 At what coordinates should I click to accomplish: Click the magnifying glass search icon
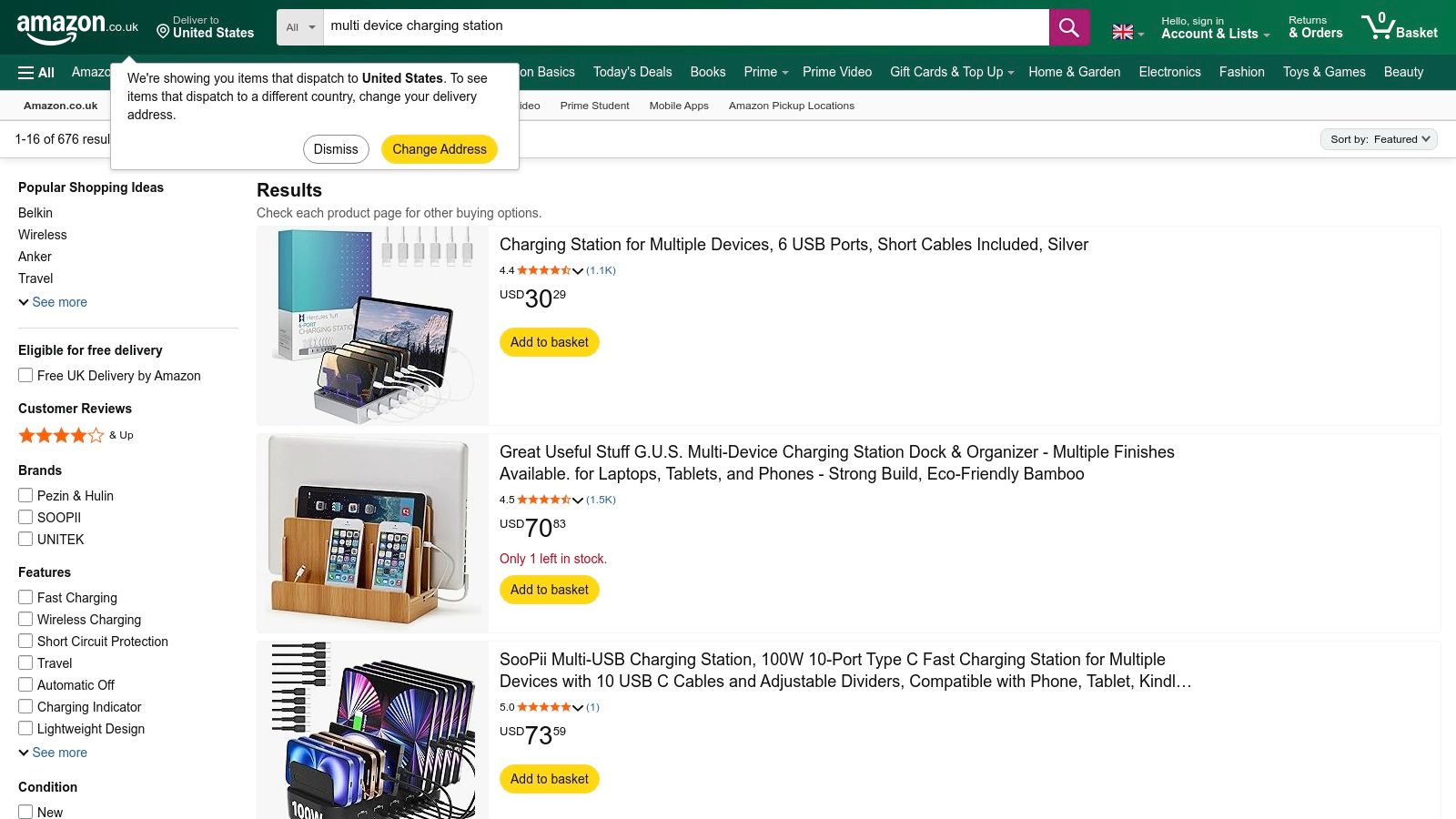coord(1067,27)
